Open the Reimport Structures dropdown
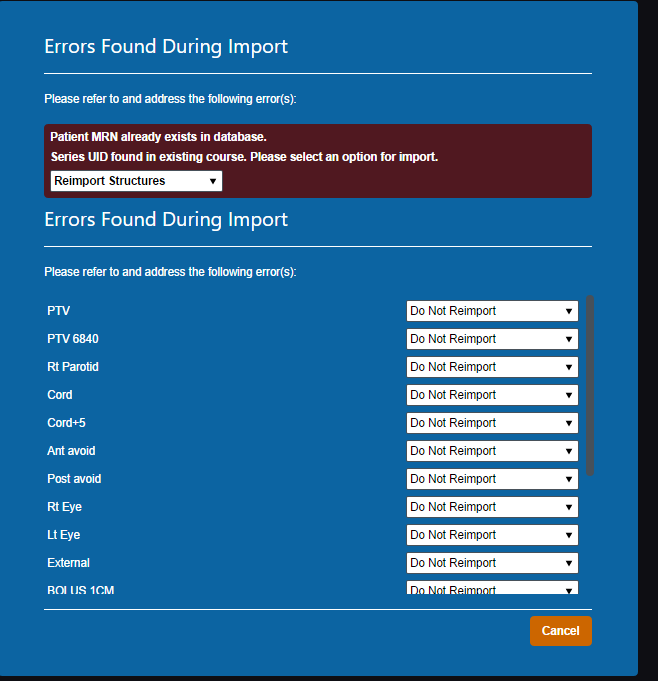 pyautogui.click(x=136, y=181)
